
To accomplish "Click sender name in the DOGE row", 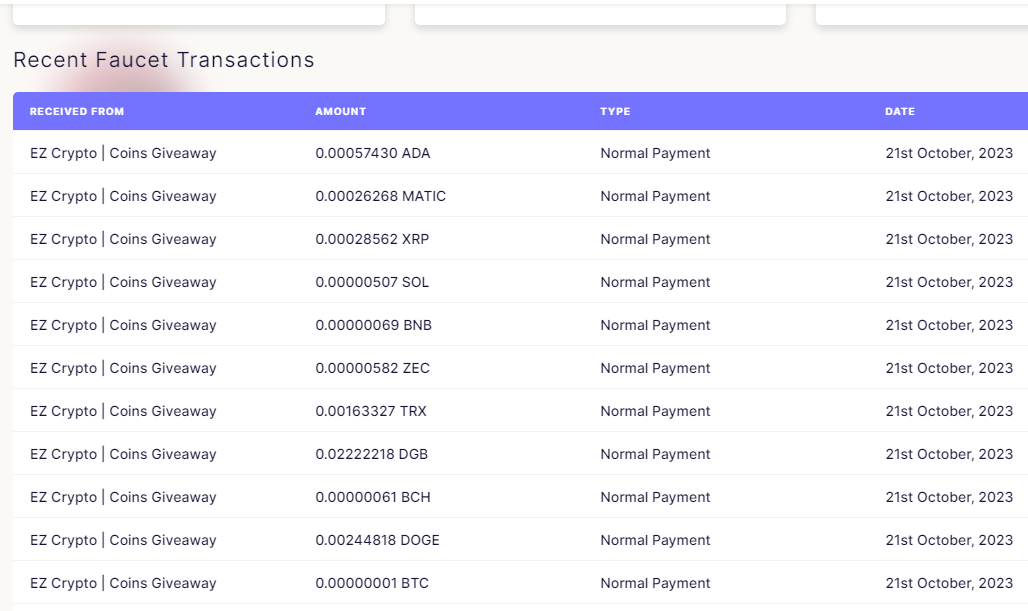I will (x=123, y=540).
